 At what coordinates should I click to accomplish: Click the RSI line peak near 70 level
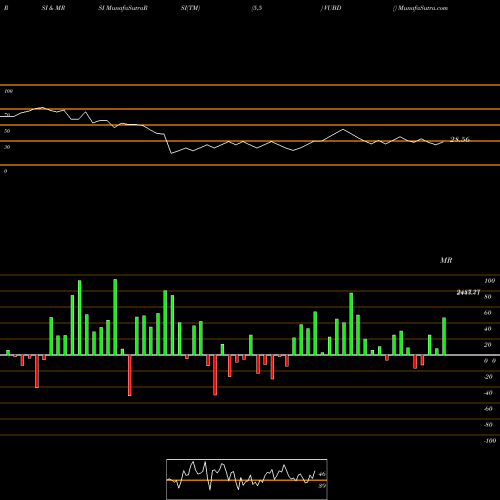point(42,107)
